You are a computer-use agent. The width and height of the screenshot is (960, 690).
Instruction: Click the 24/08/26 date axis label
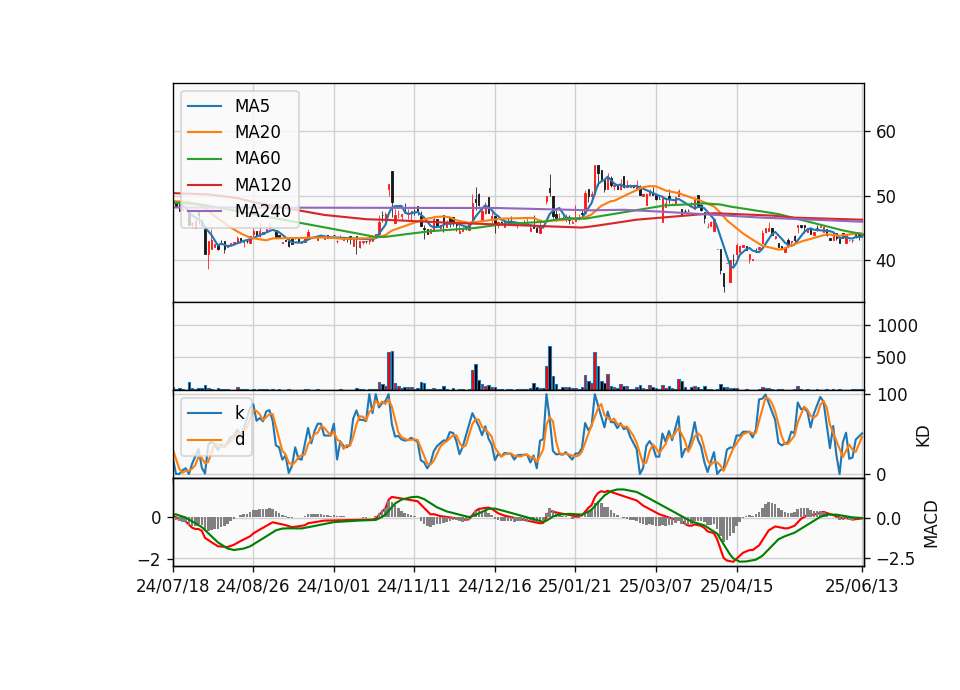(x=253, y=586)
